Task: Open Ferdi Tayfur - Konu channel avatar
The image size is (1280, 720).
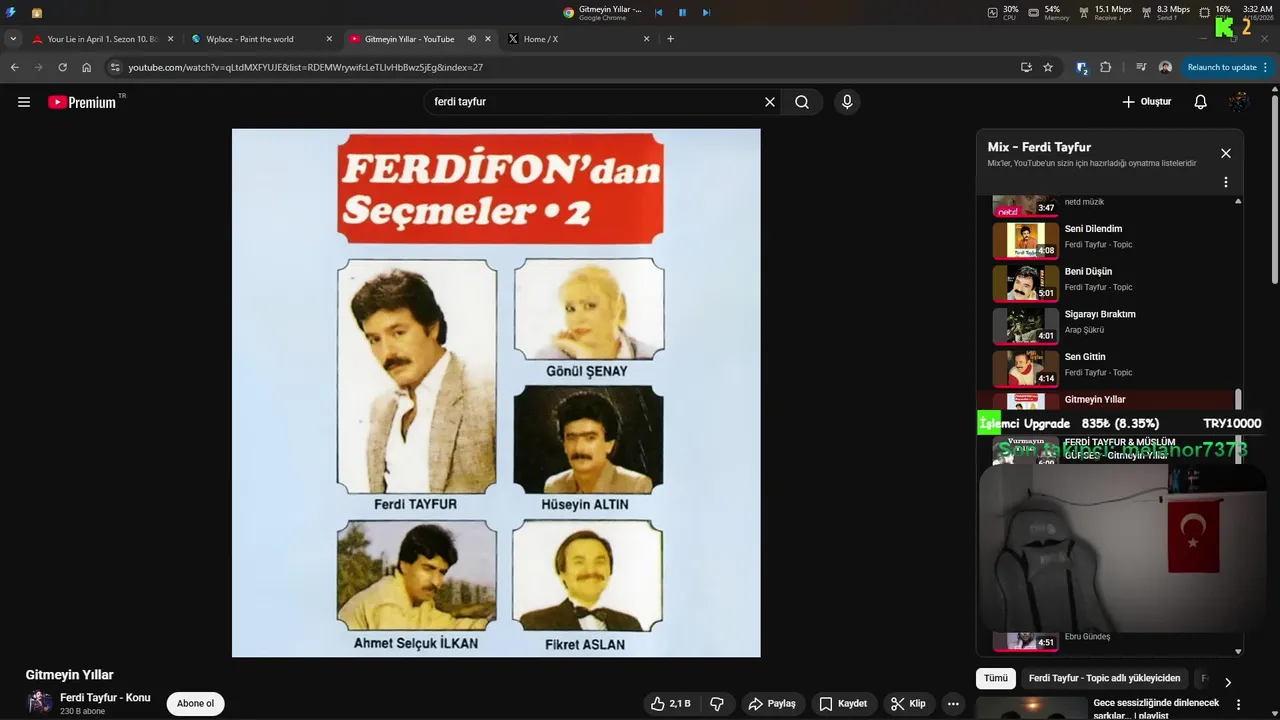Action: click(40, 702)
